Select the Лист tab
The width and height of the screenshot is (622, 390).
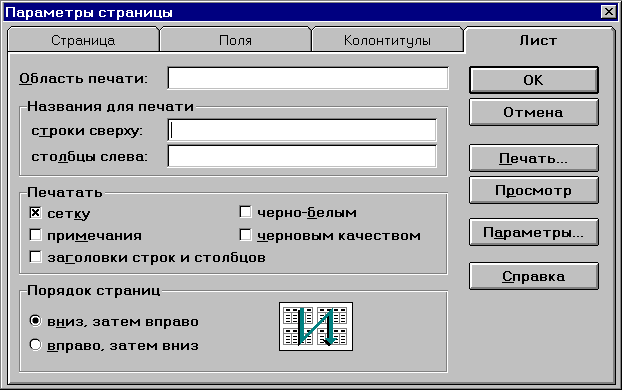coord(538,40)
